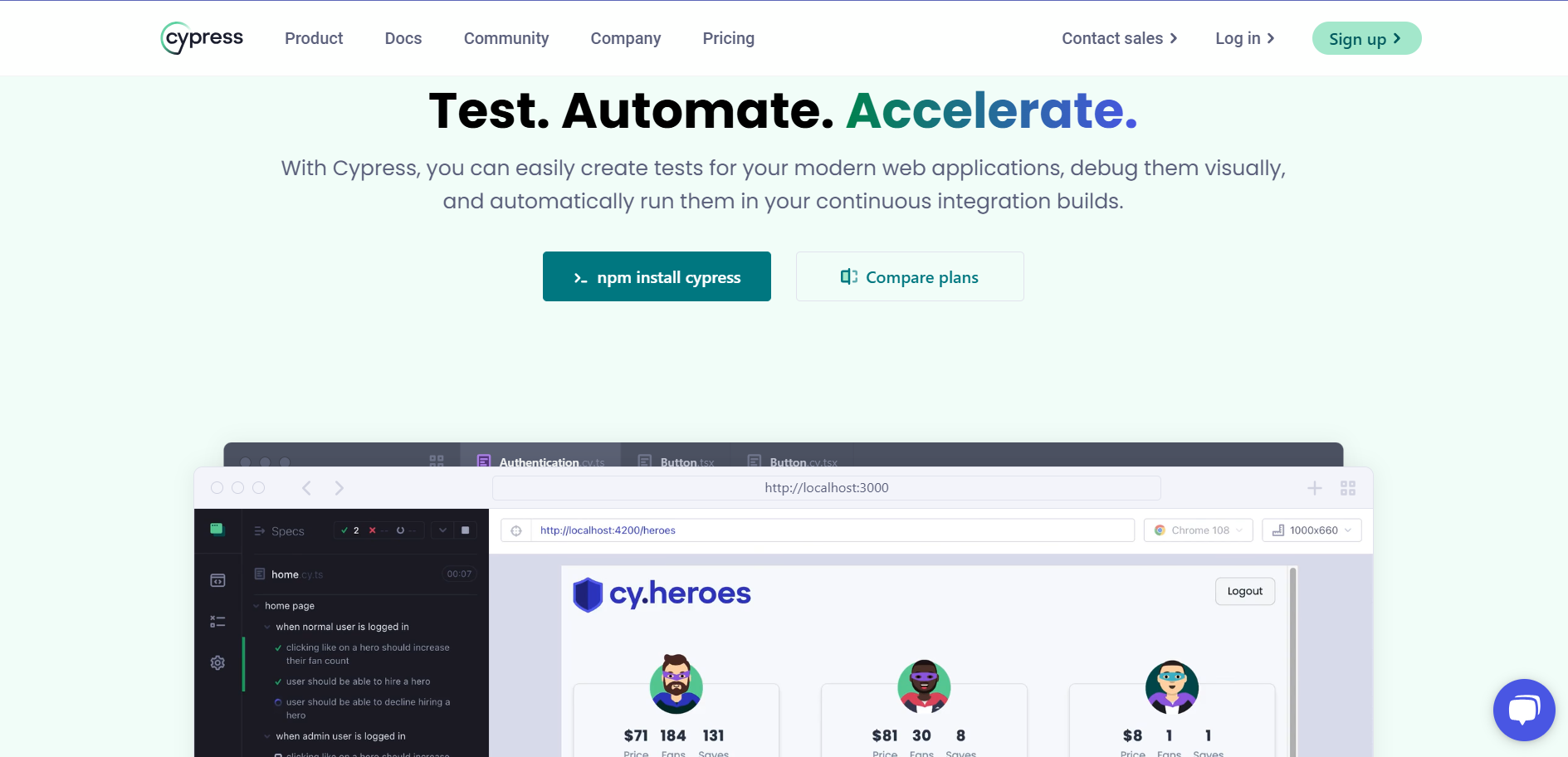Image resolution: width=1568 pixels, height=757 pixels.
Task: Open the chat support bubble
Action: click(x=1524, y=710)
